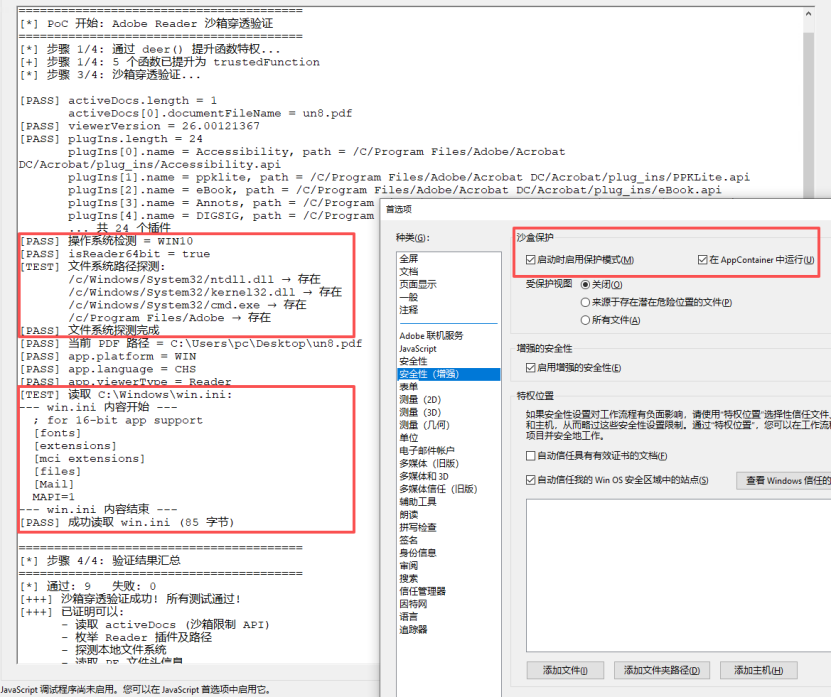This screenshot has height=697, width=831.
Task: Select 朗读 category
Action: coord(409,515)
